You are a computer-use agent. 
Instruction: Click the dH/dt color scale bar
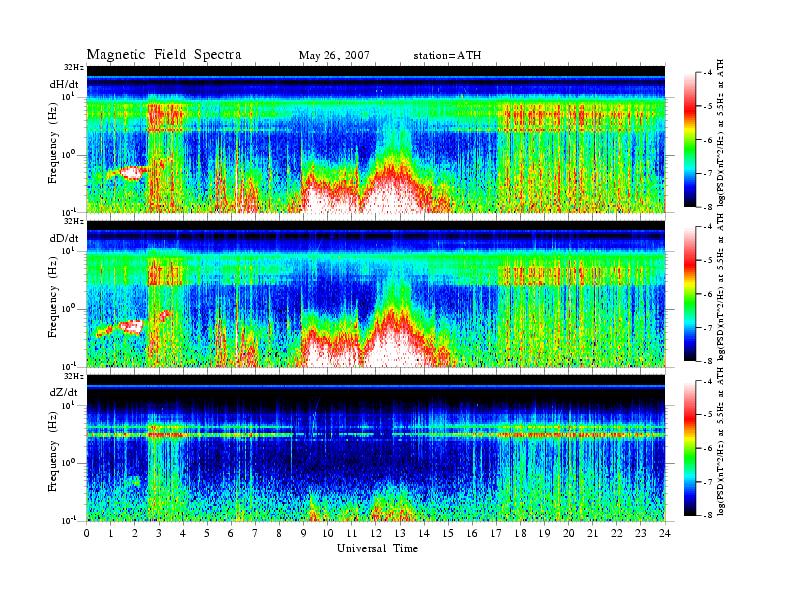pos(690,140)
